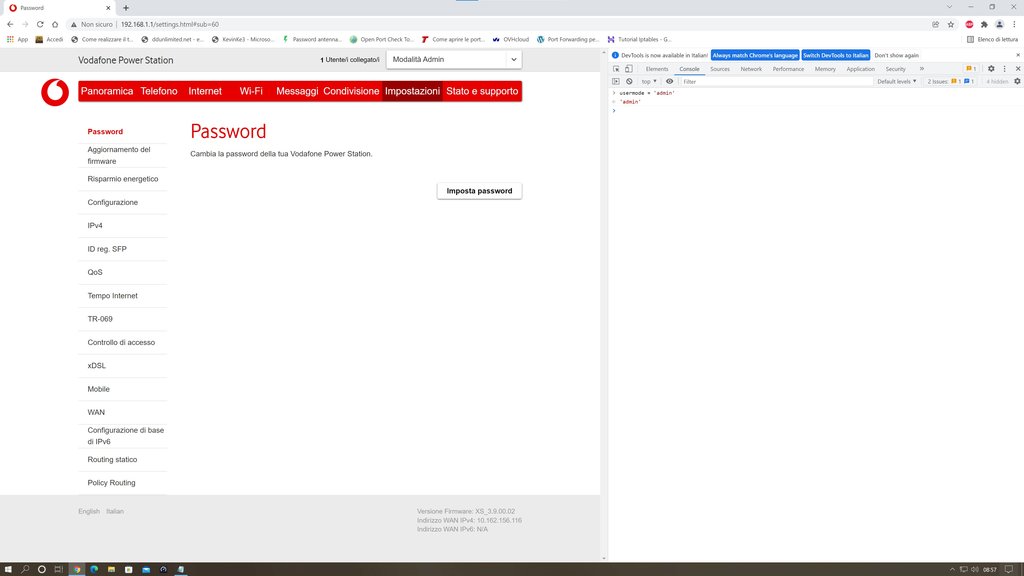Open the top context selector in console
Screen dimensions: 1024x576
tap(648, 82)
